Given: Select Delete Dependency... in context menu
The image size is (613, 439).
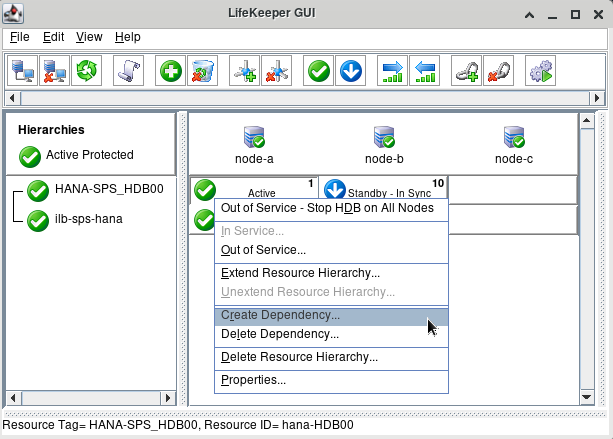Looking at the screenshot, I should pos(331,334).
